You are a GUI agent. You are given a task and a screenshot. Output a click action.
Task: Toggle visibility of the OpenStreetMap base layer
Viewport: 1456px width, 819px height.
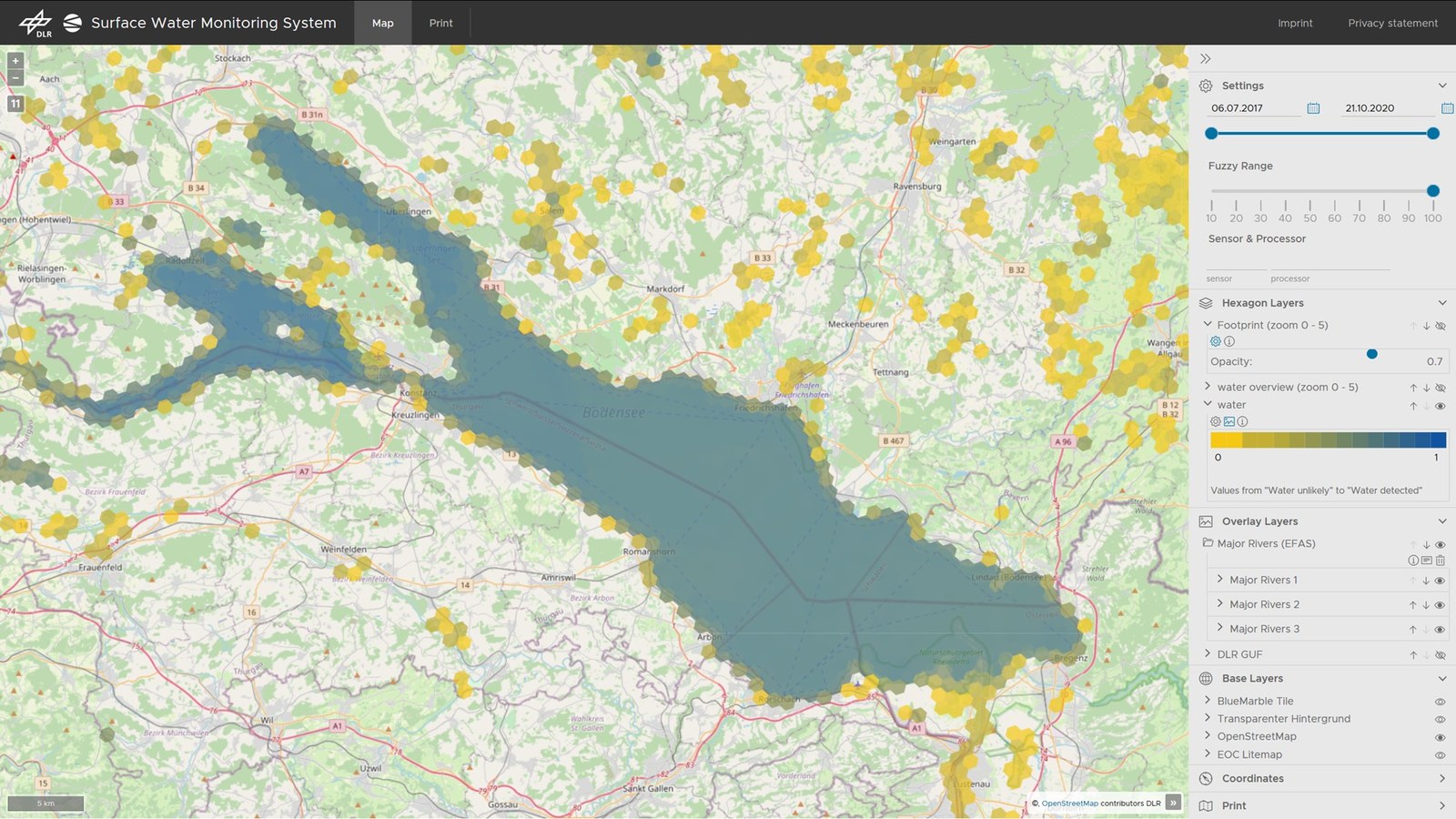tap(1441, 736)
